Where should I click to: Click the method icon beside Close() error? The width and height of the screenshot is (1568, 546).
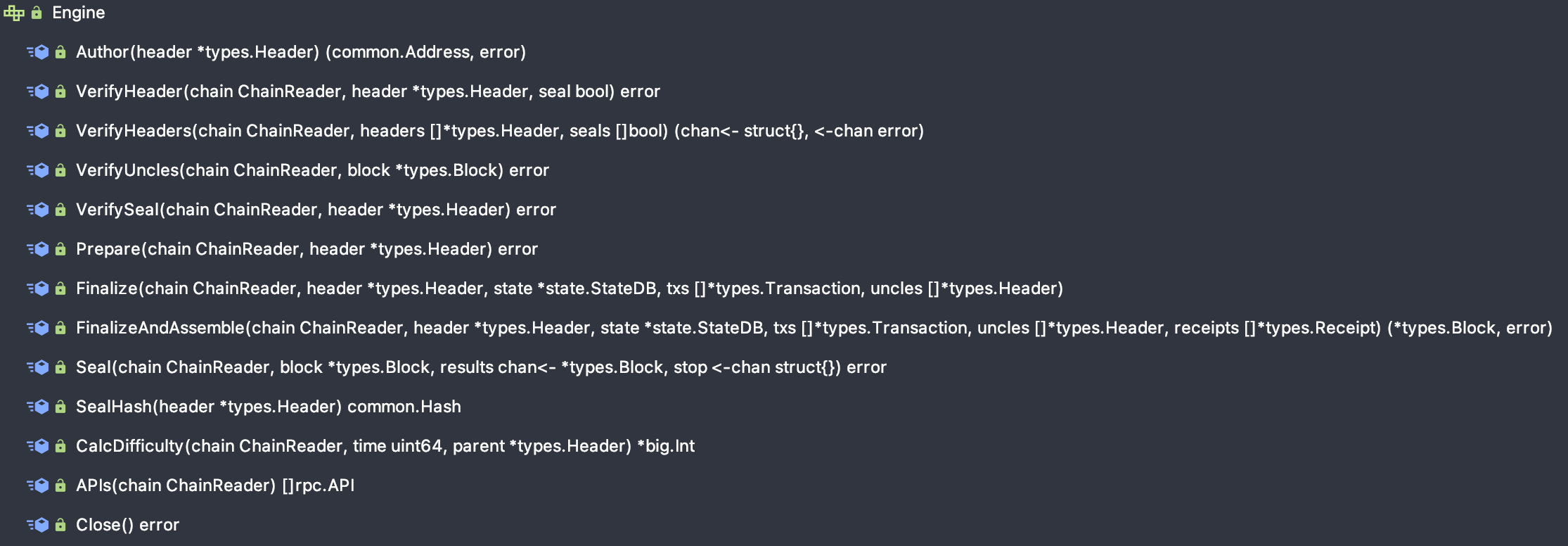(x=38, y=525)
